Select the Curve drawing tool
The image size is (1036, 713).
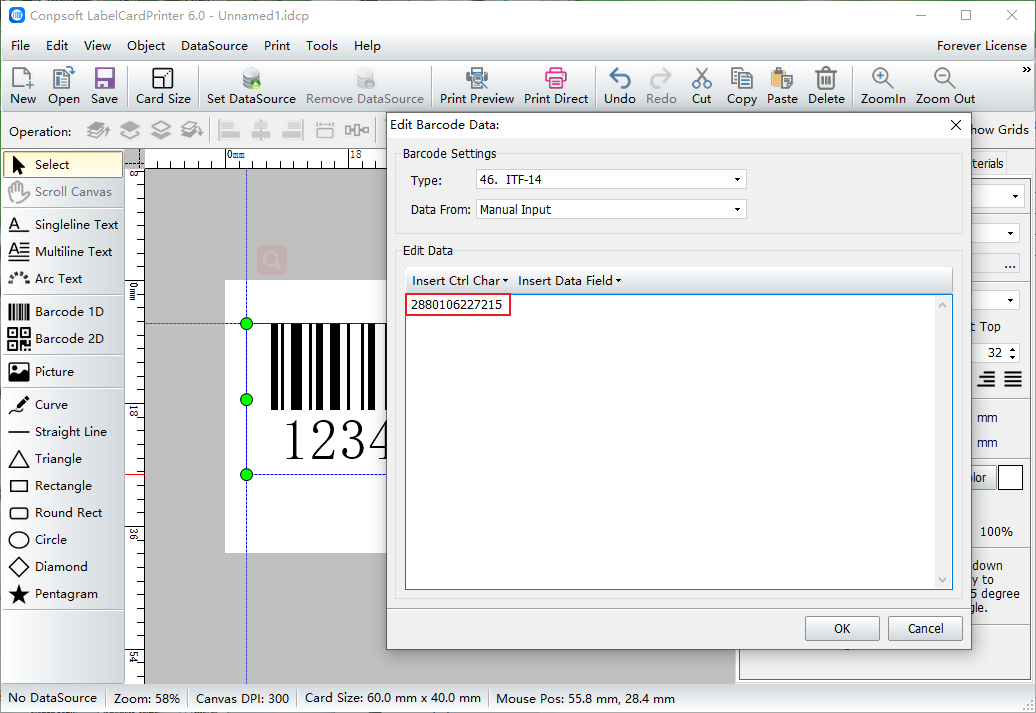63,404
